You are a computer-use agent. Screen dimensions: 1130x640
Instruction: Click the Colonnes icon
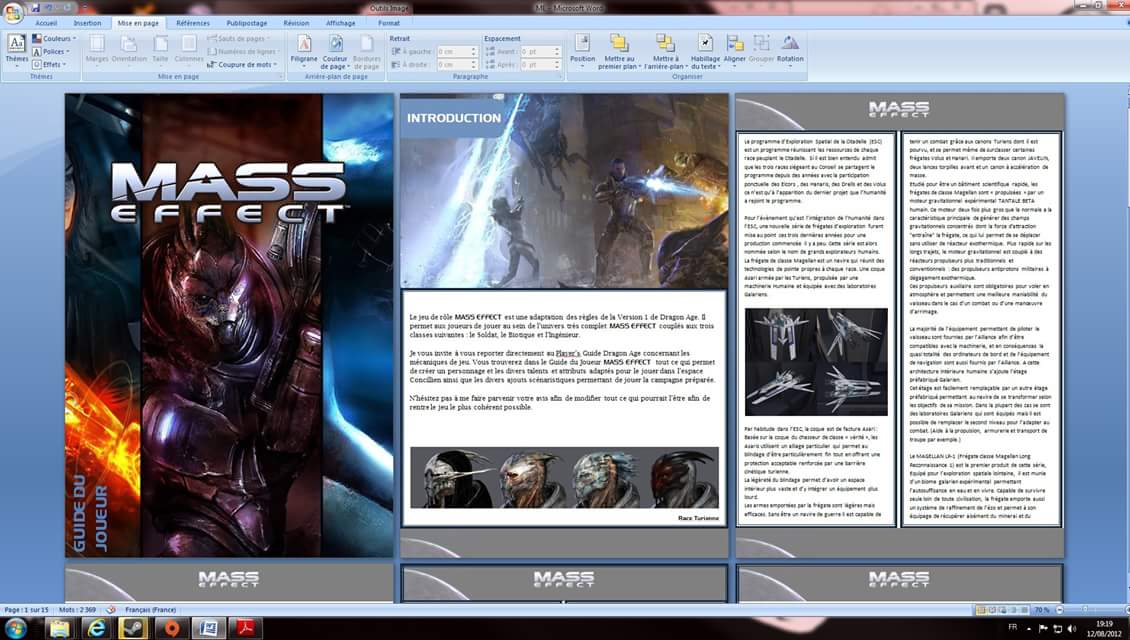tap(189, 49)
